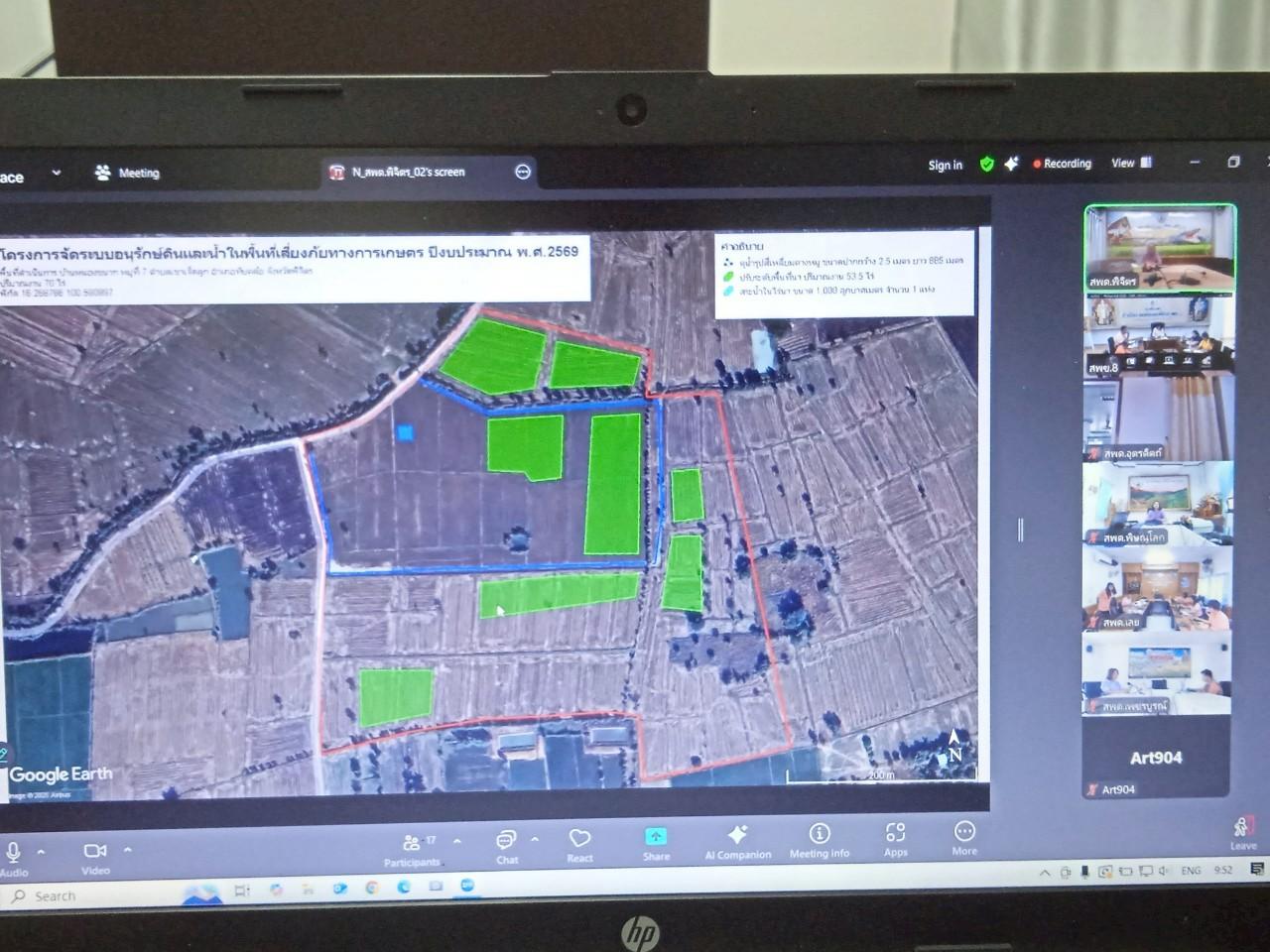1270x952 pixels.
Task: Switch to the Meeting tab
Action: point(127,173)
